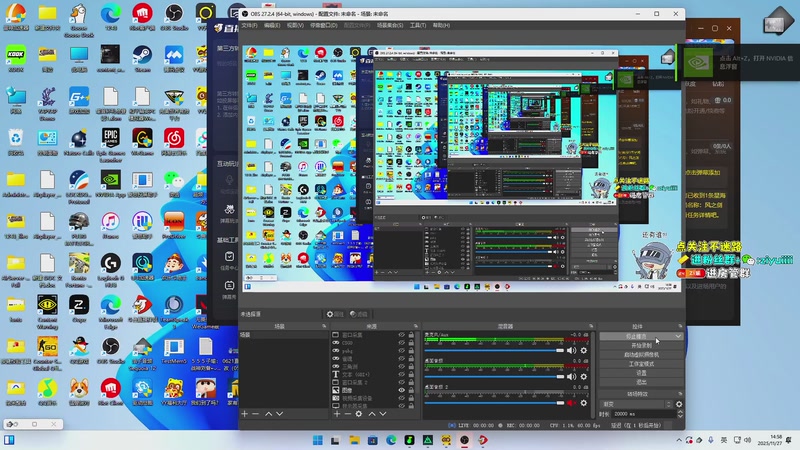800x450 pixels.
Task: Open the 渐变 transition dropdown
Action: pyautogui.click(x=637, y=404)
